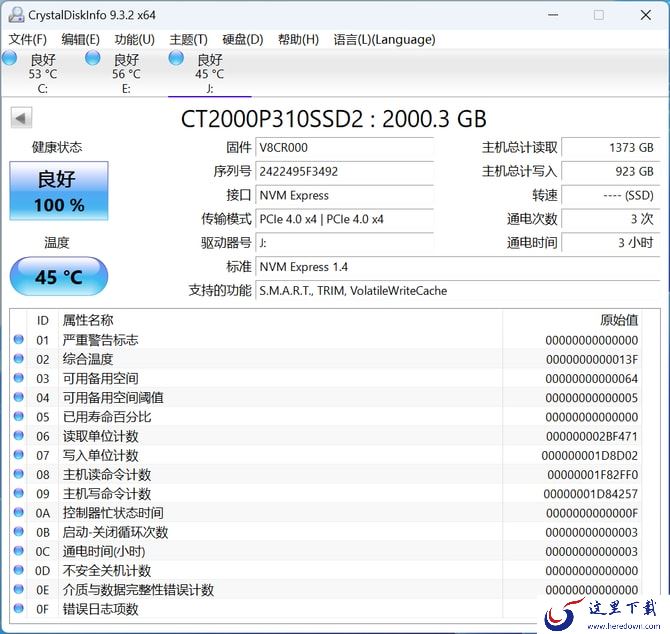Select raw value 00000001D84257
This screenshot has width=670, height=634.
(x=591, y=494)
